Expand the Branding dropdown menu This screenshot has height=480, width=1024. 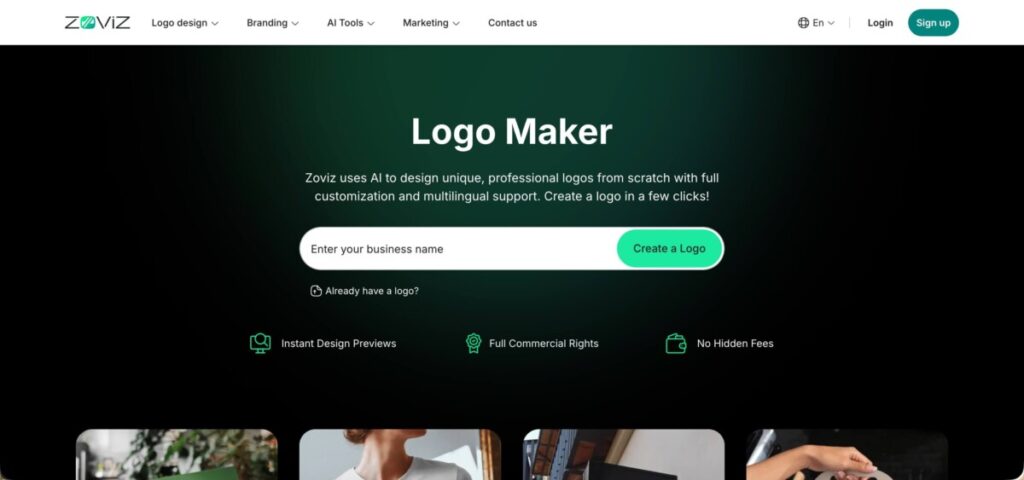pos(272,23)
